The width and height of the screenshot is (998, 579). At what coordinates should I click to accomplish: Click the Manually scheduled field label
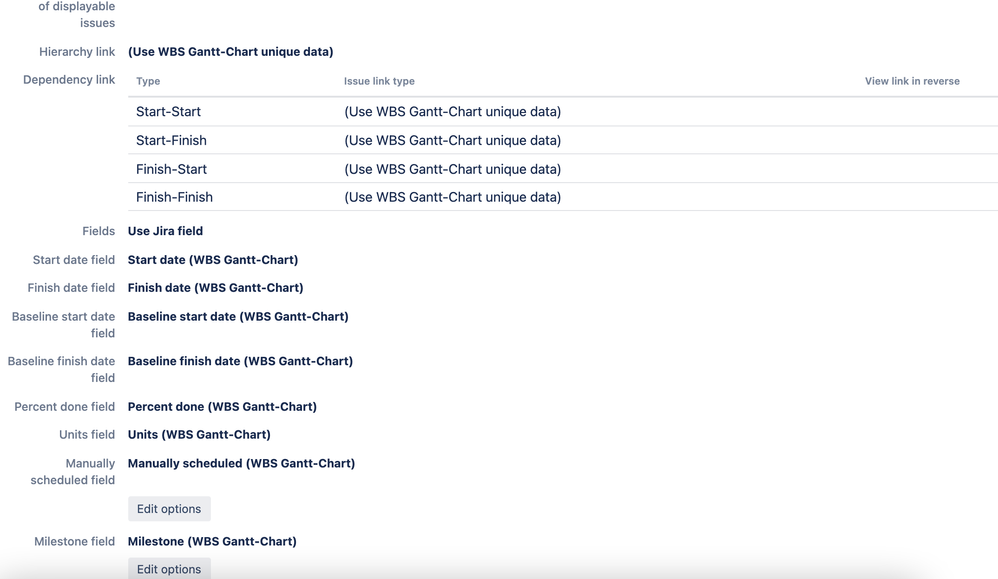(x=73, y=471)
